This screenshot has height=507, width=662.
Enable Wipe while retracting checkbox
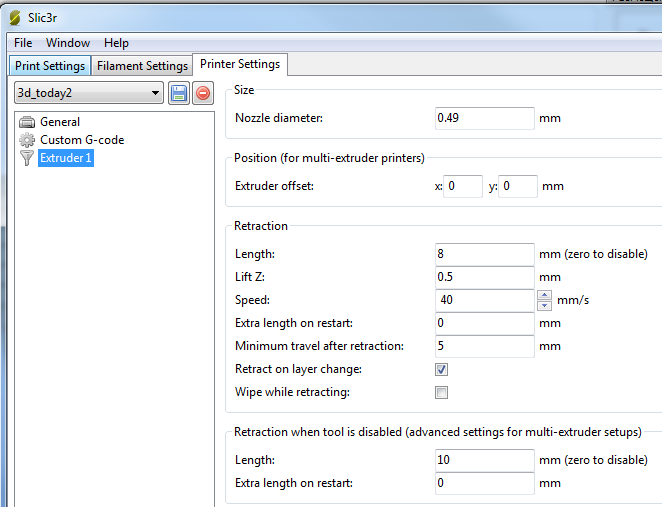coord(442,392)
